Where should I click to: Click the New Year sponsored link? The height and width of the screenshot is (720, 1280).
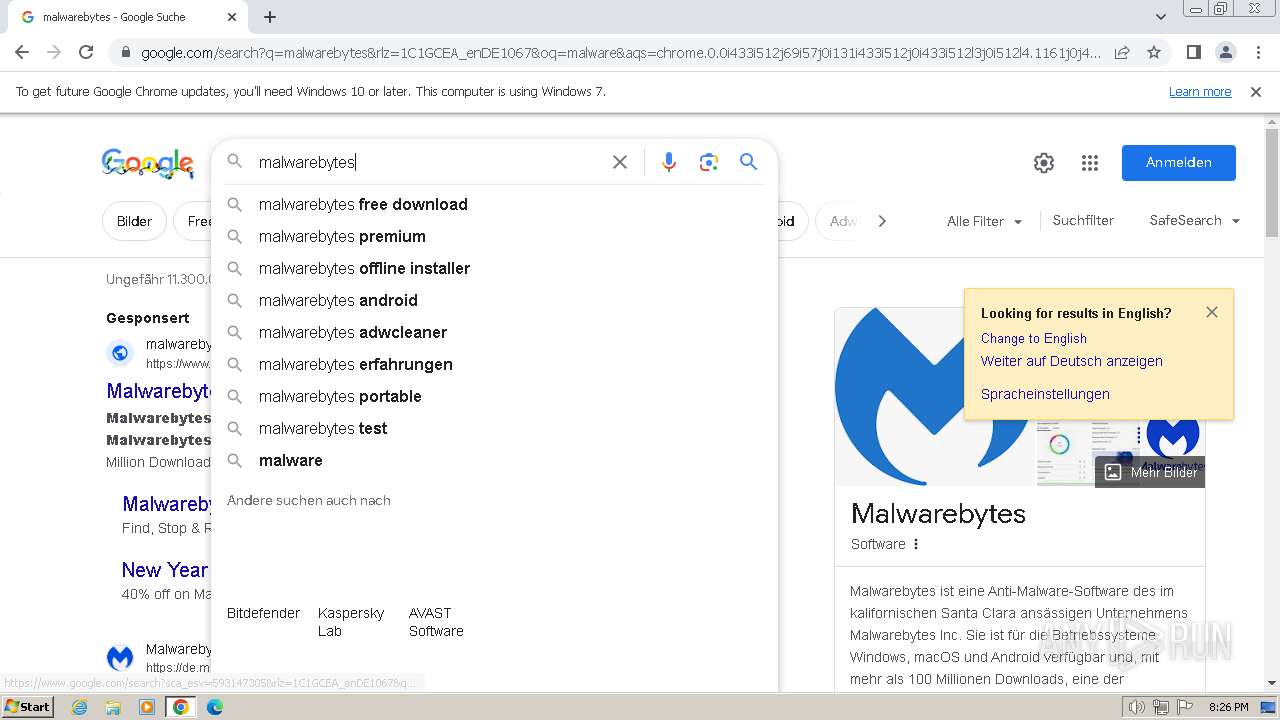coord(165,570)
